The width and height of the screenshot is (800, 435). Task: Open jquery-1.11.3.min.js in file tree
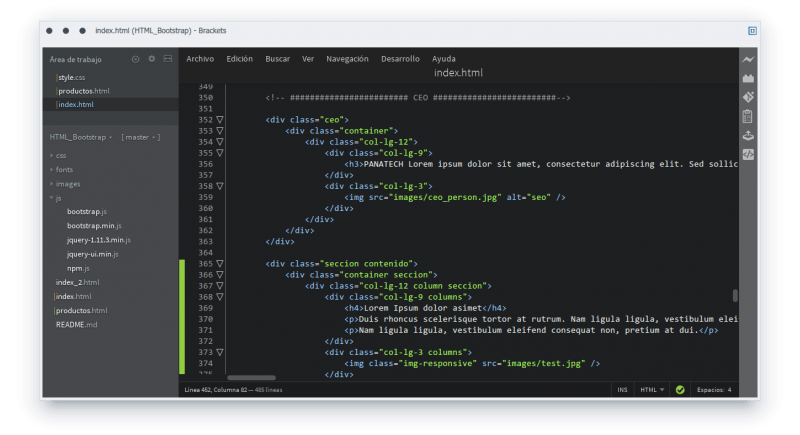pyautogui.click(x=99, y=240)
